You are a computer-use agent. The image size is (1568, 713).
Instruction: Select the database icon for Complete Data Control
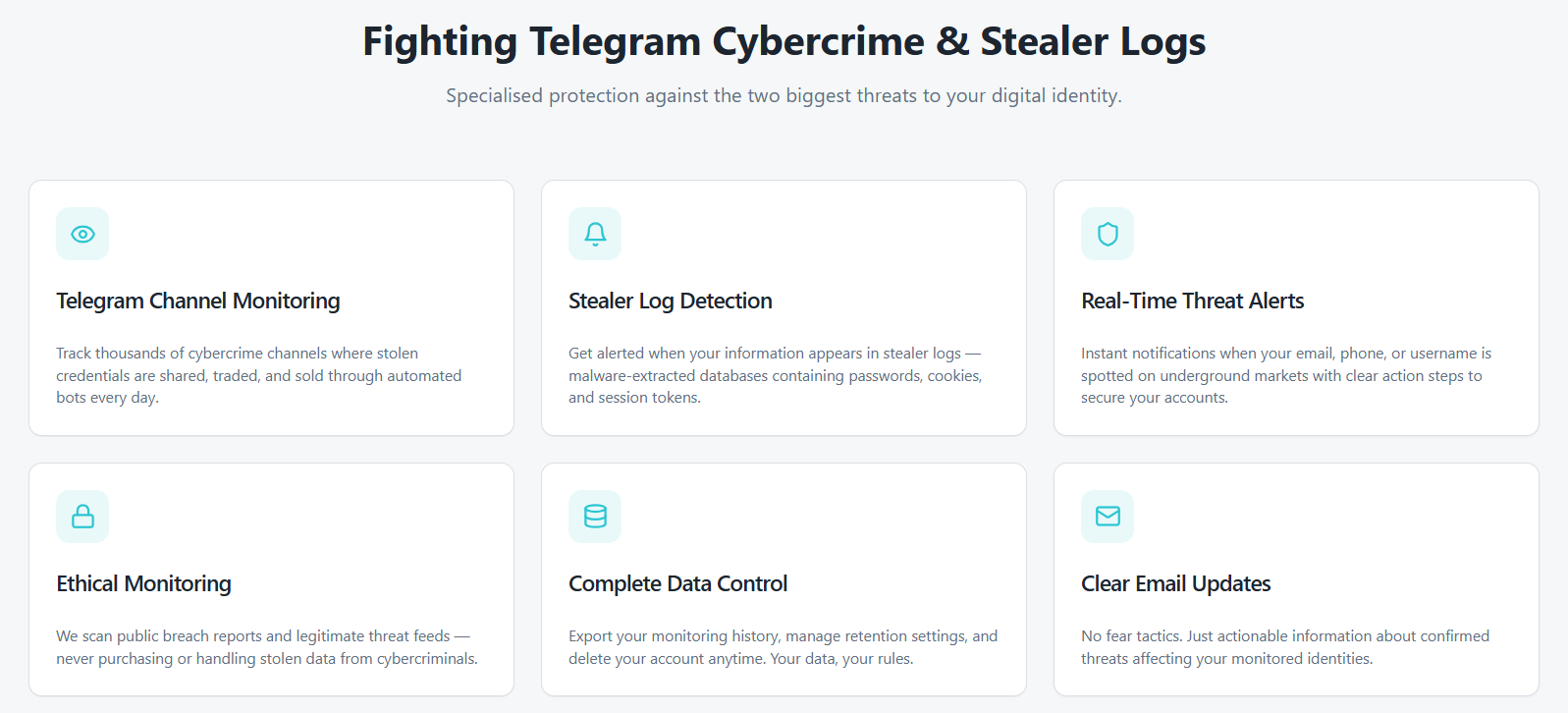click(595, 517)
